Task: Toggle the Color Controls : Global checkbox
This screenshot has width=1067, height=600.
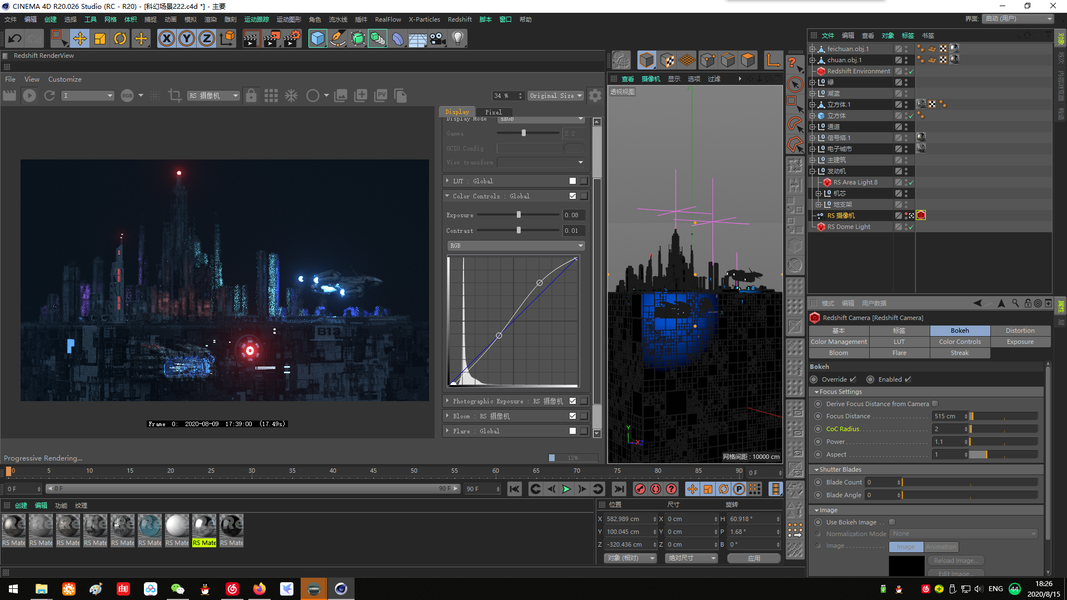Action: click(x=572, y=196)
